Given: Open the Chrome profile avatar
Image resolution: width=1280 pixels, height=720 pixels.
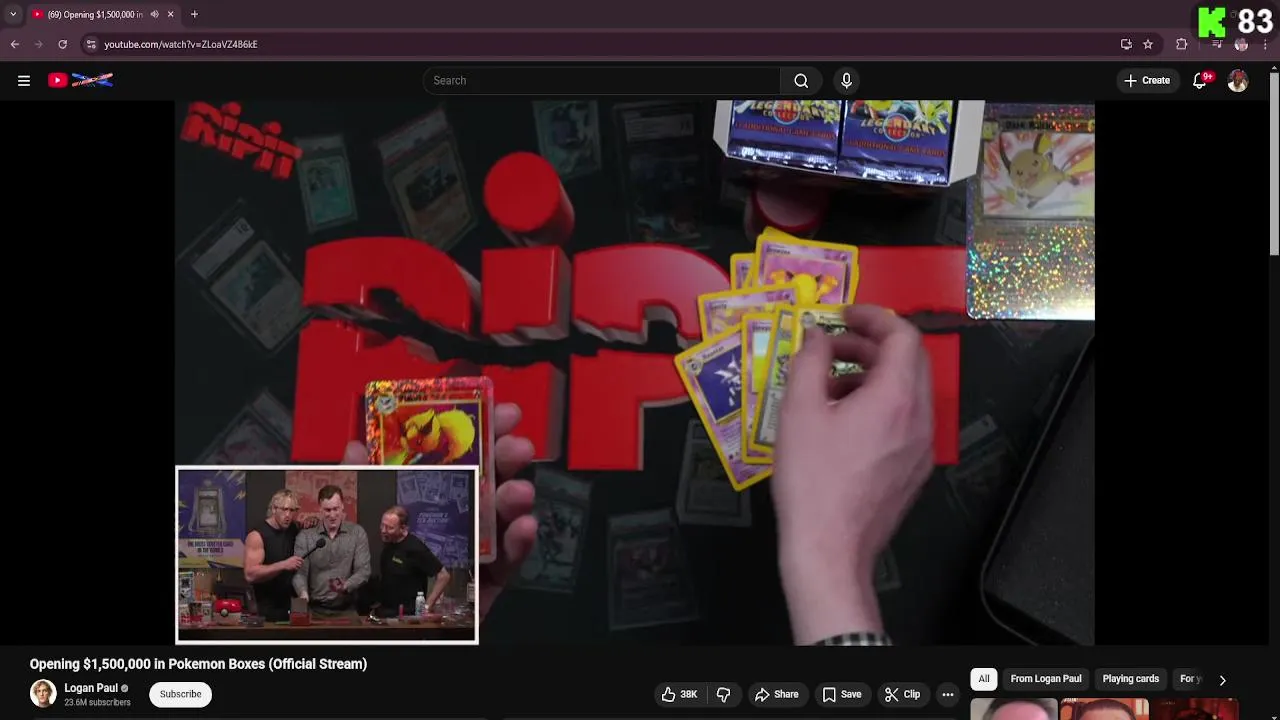Looking at the screenshot, I should point(1241,44).
